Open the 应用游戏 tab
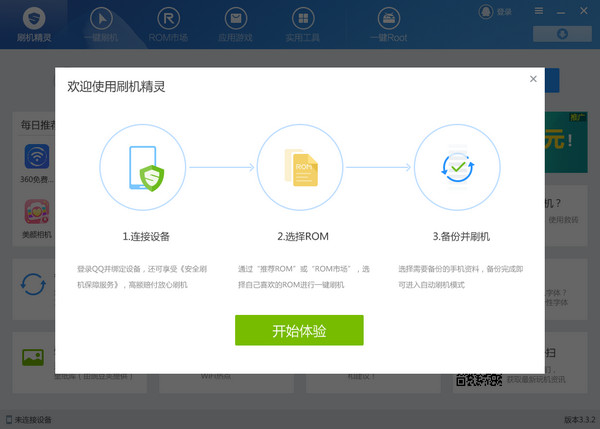 pos(236,25)
